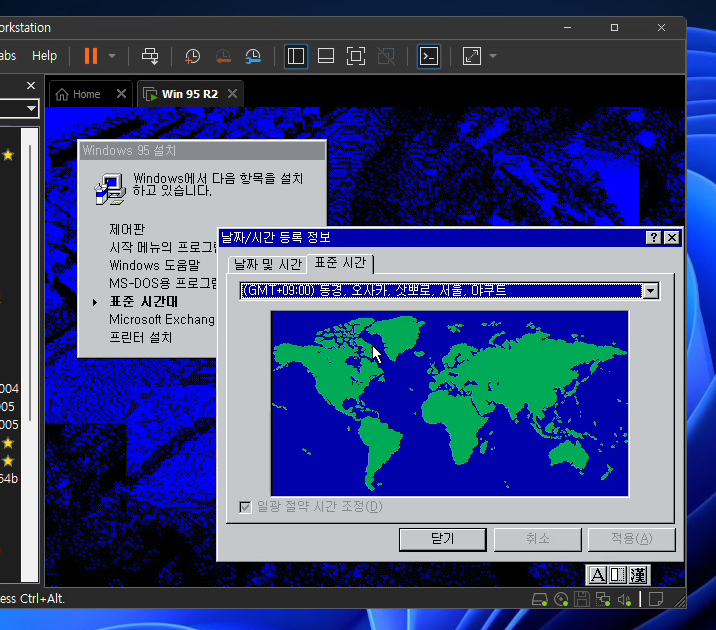The height and width of the screenshot is (630, 716).
Task: Click the ? help button in date dialog
Action: pos(653,237)
